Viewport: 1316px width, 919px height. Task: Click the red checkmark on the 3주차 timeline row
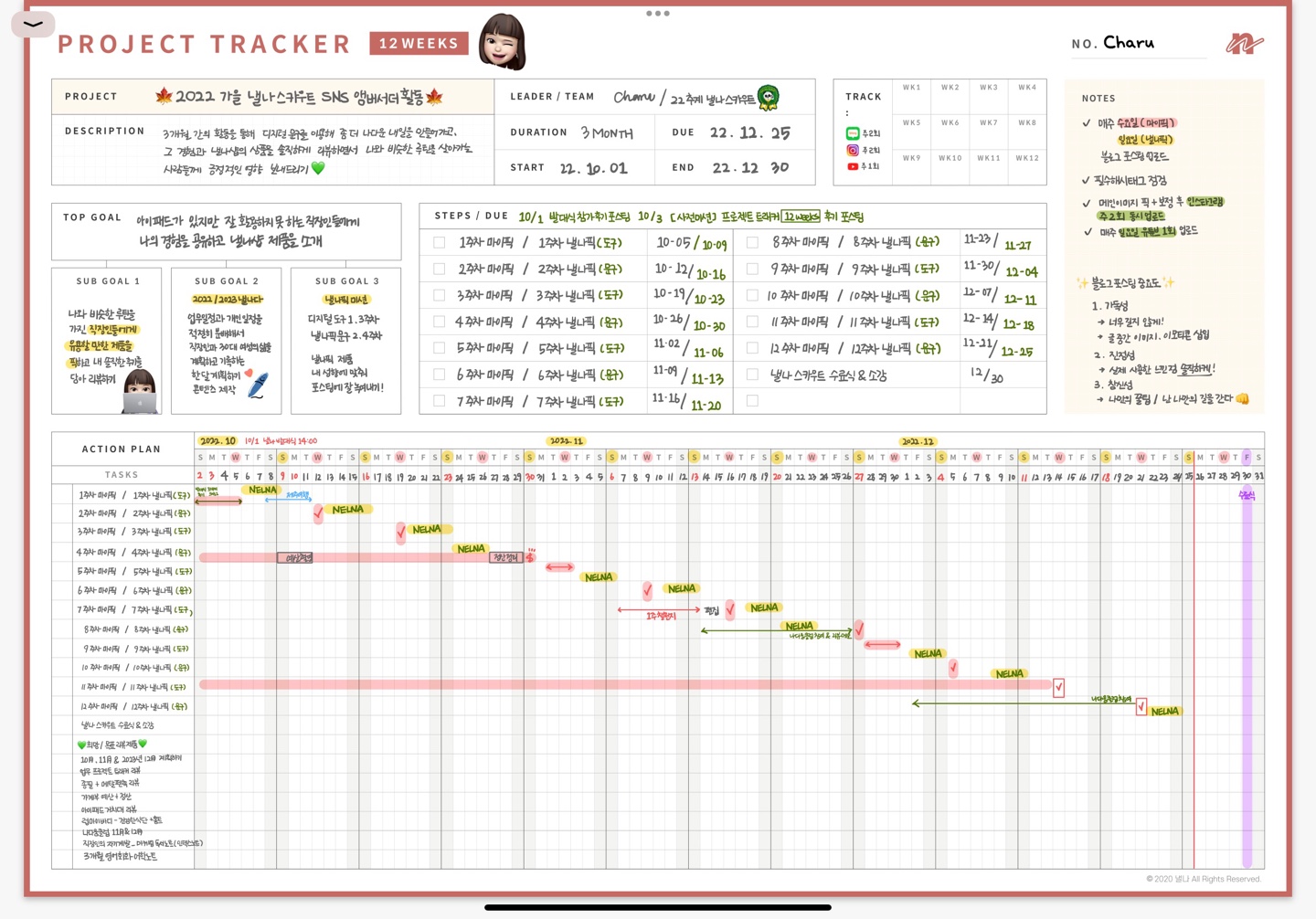[401, 533]
